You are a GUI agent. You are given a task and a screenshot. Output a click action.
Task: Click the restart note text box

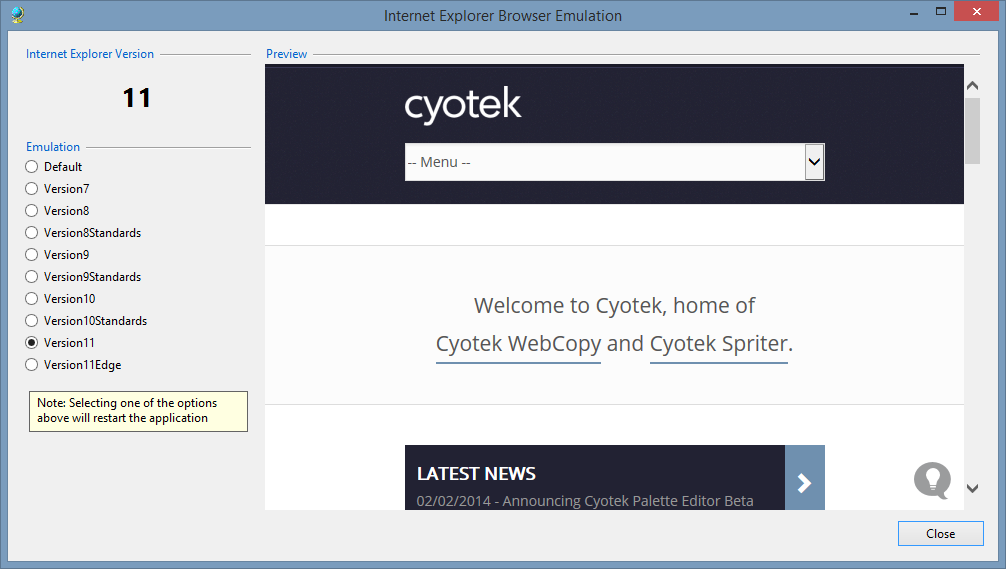tap(138, 411)
